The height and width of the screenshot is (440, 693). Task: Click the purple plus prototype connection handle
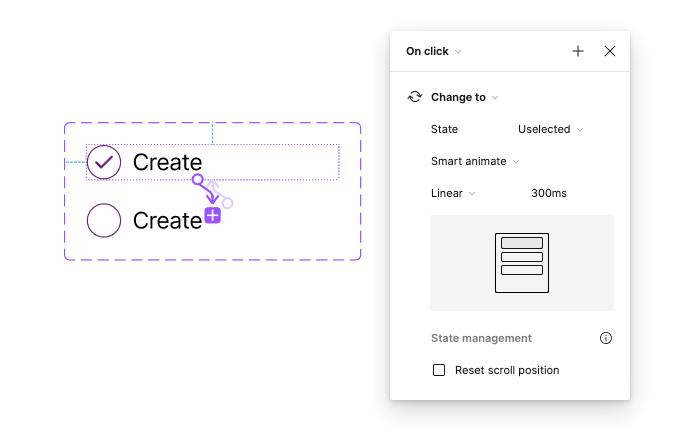212,216
